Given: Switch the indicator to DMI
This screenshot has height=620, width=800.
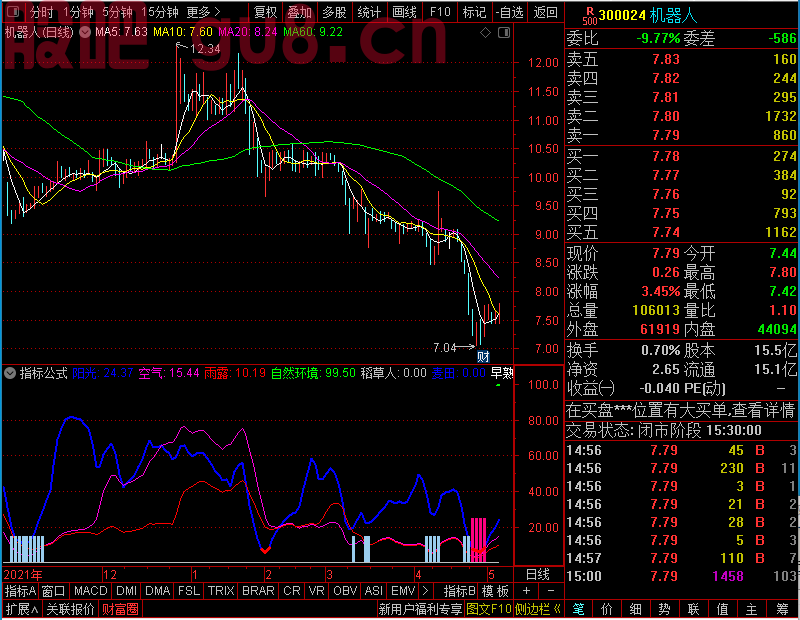Looking at the screenshot, I should click(x=127, y=591).
